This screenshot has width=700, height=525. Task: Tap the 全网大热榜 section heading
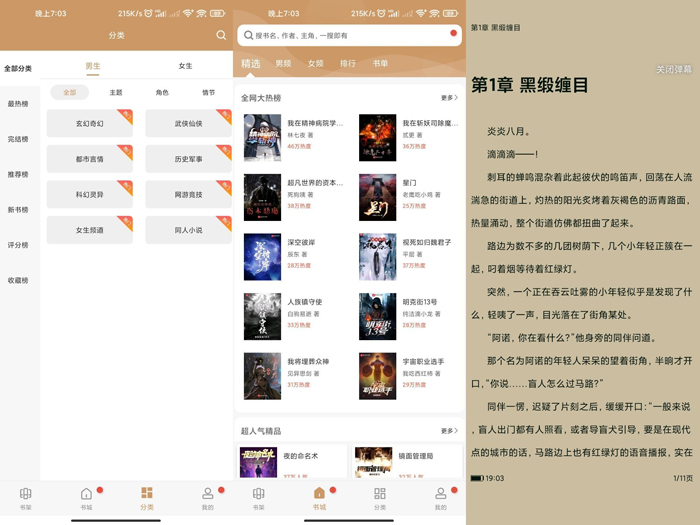[261, 98]
